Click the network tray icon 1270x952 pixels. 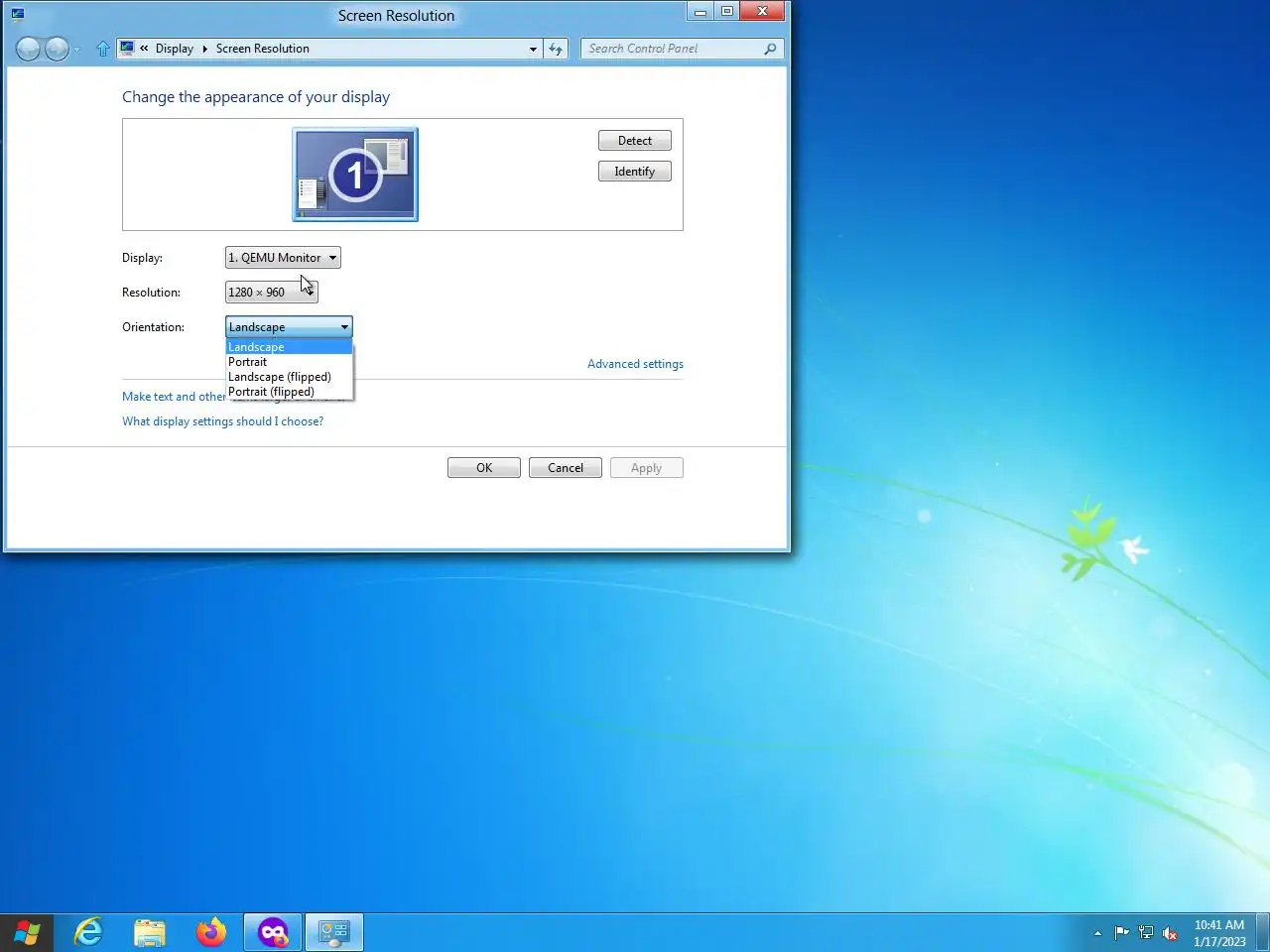point(1146,932)
